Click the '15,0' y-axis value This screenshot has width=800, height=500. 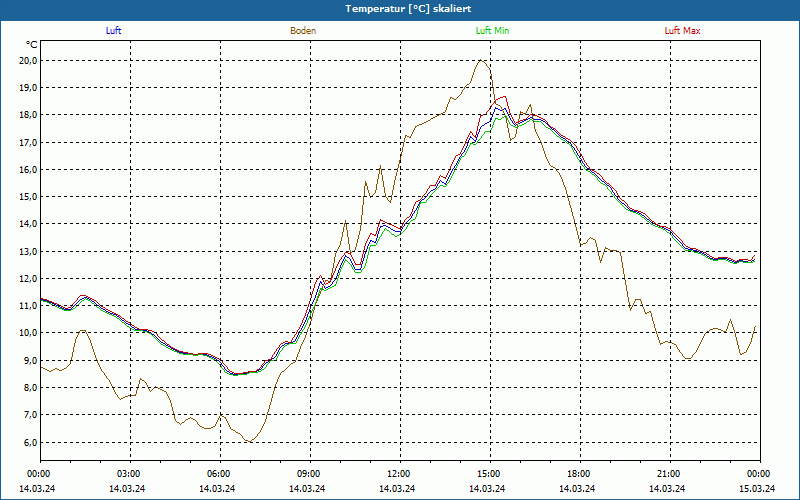pyautogui.click(x=28, y=196)
